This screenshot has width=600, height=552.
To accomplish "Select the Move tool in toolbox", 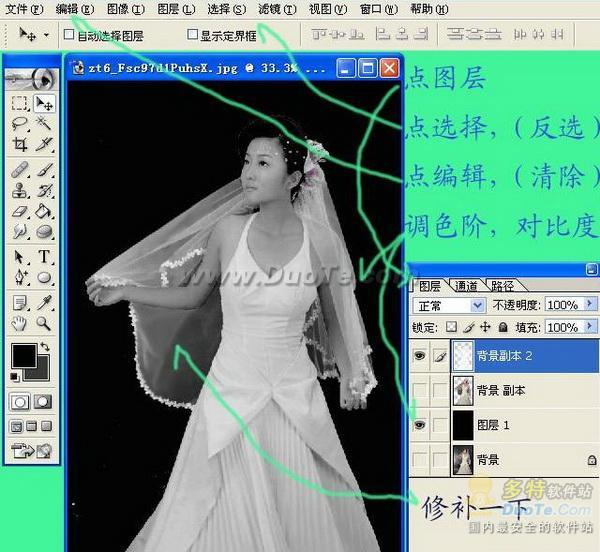I will click(44, 103).
